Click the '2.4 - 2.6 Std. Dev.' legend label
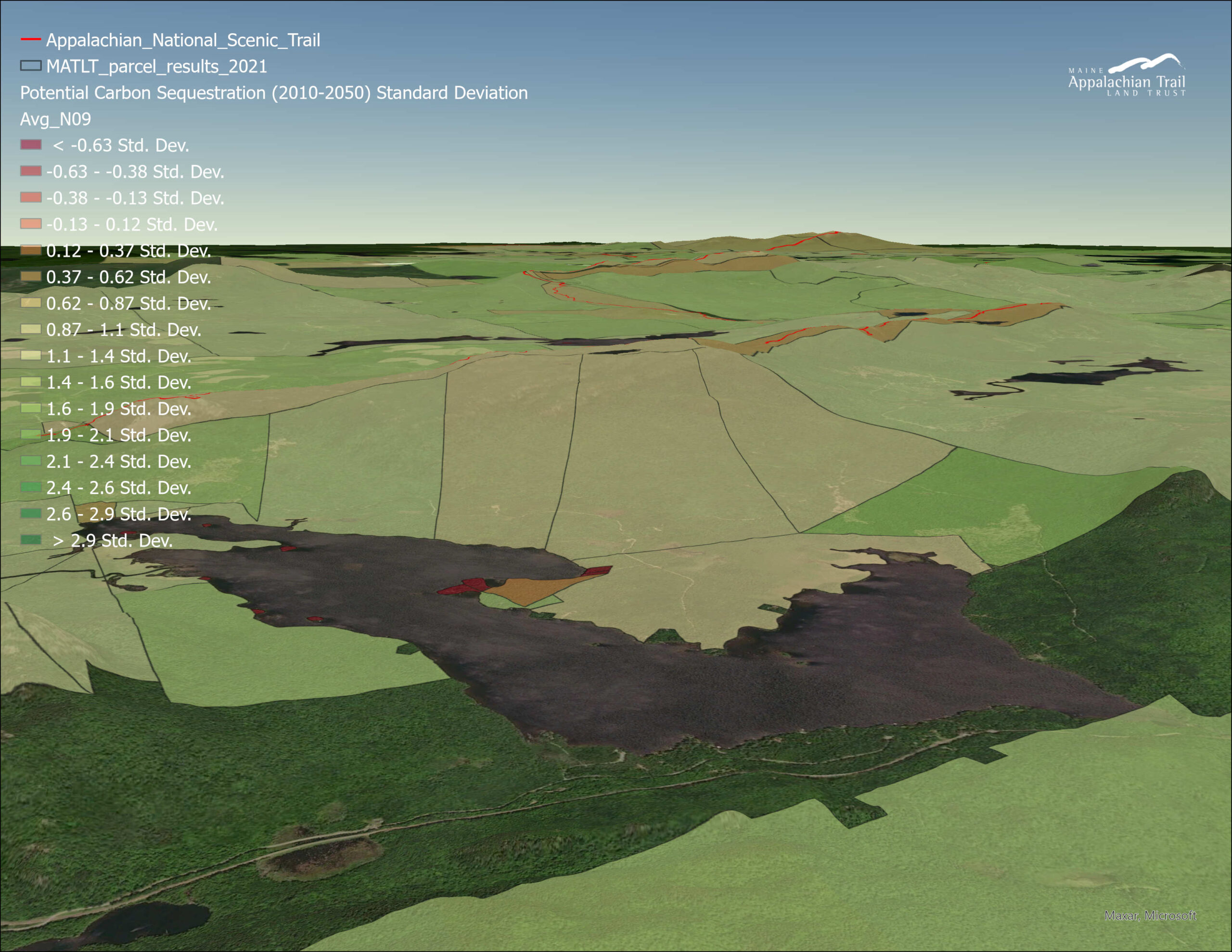Image resolution: width=1232 pixels, height=952 pixels. point(118,488)
